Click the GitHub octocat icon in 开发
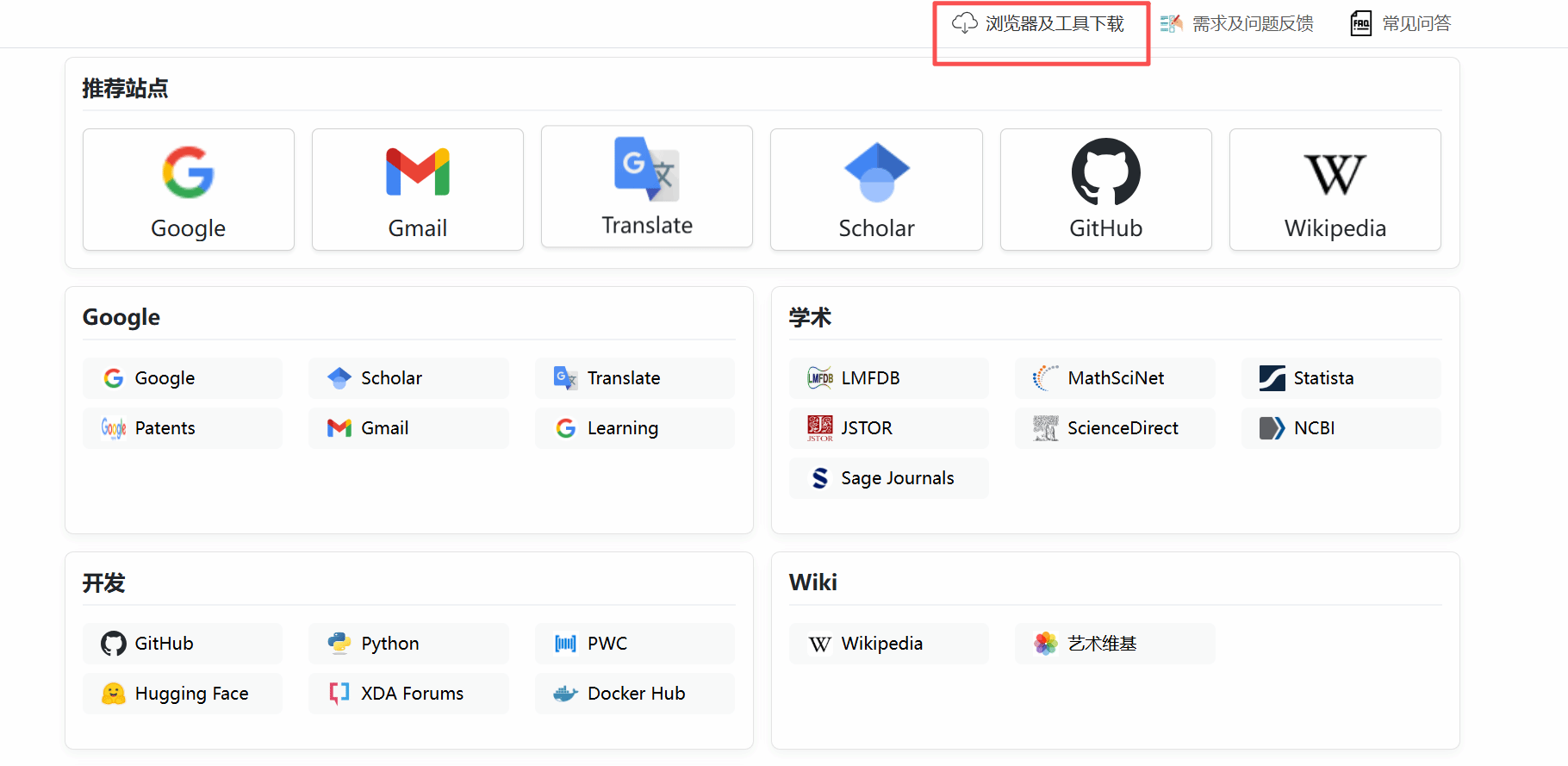 click(114, 644)
